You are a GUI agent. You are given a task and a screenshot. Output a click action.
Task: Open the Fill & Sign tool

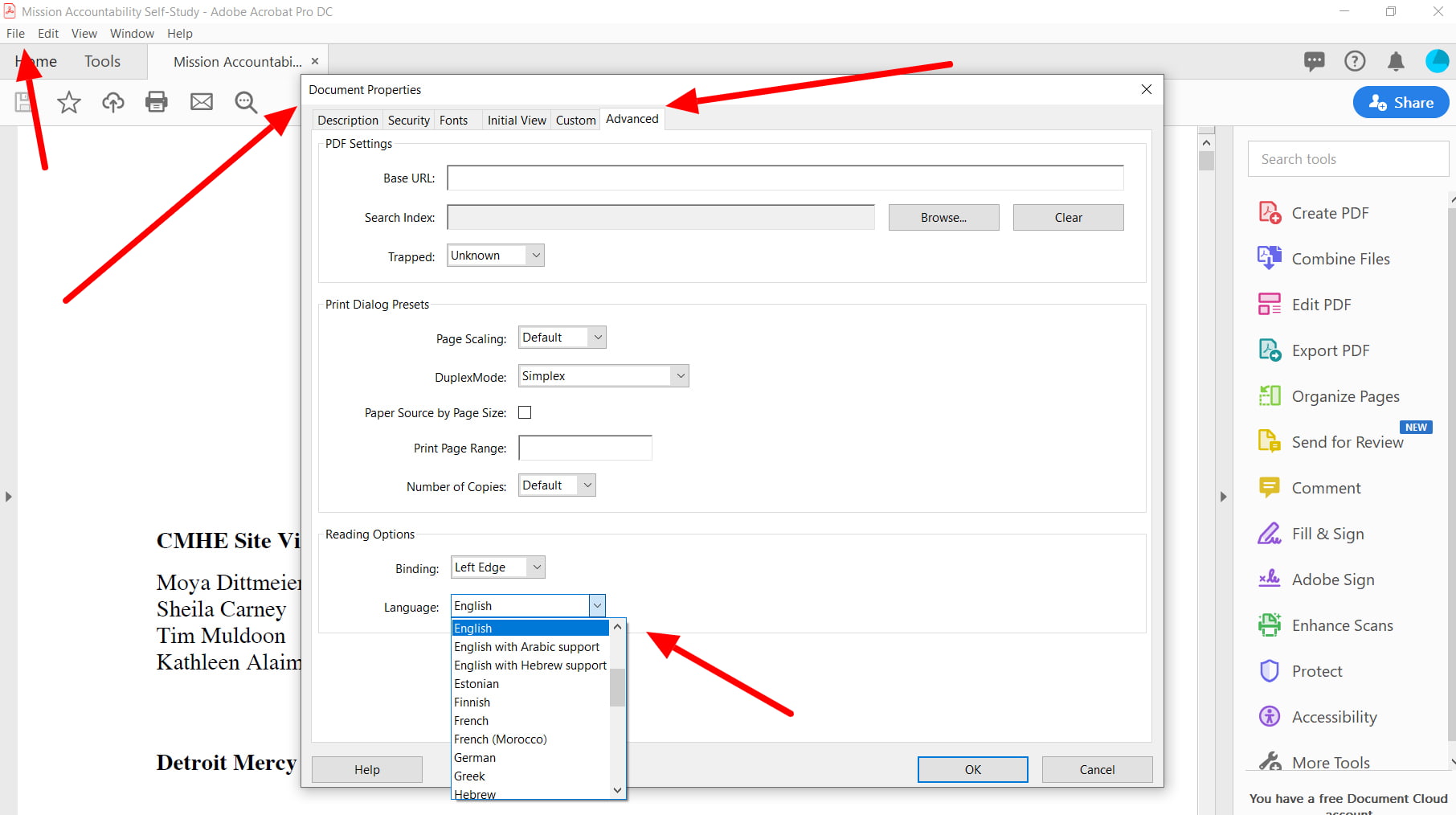click(x=1311, y=534)
